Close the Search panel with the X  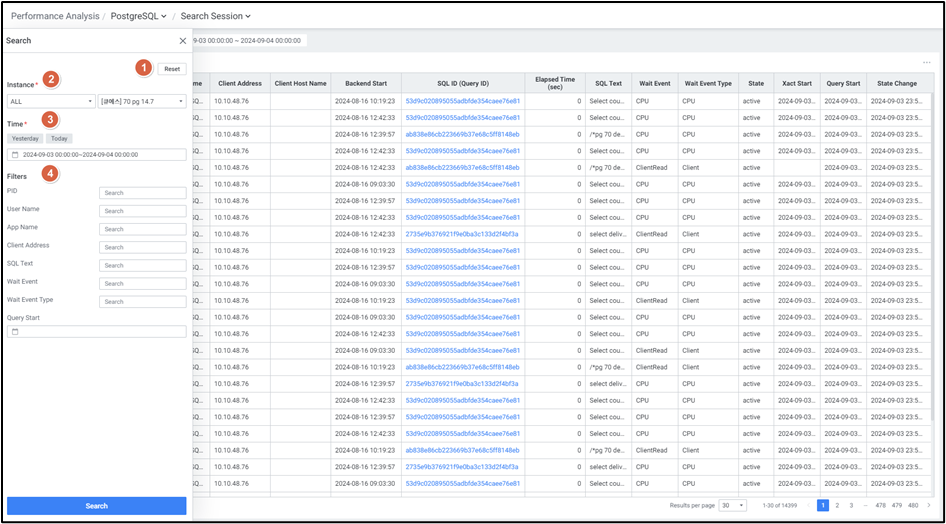[x=182, y=41]
